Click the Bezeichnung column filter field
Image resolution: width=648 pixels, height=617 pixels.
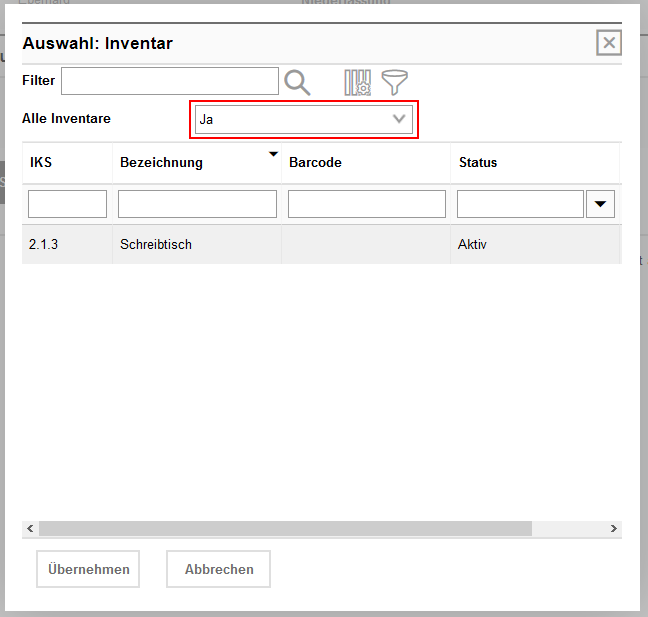pyautogui.click(x=197, y=204)
